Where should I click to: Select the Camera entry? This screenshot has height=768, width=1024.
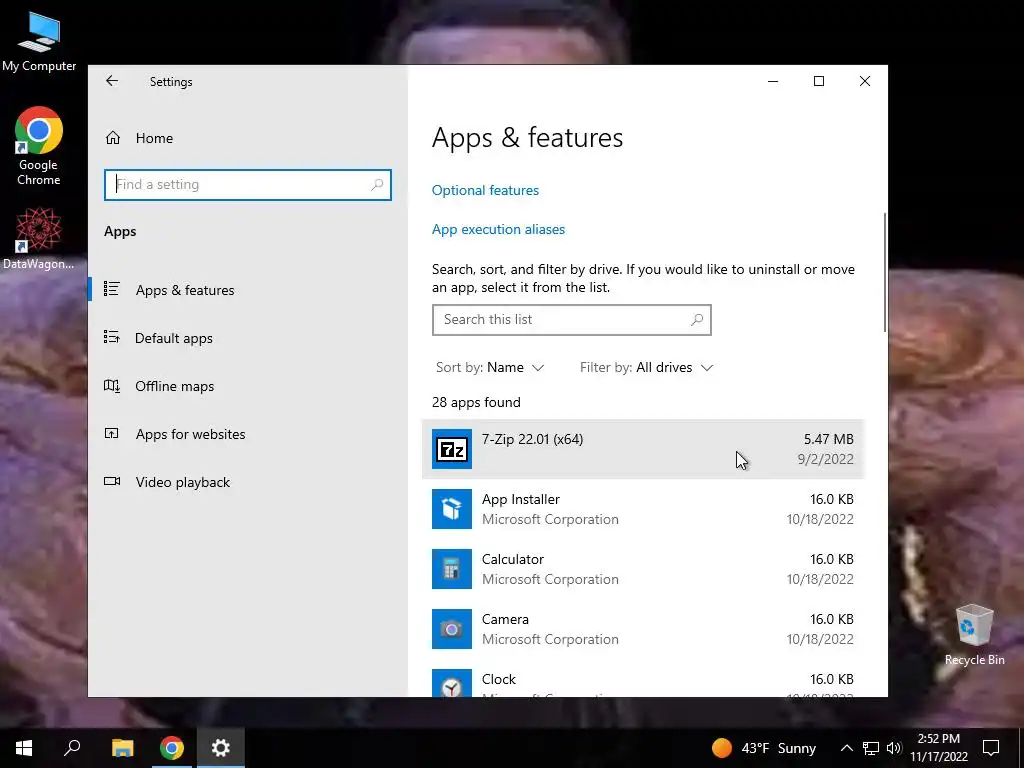tap(643, 629)
